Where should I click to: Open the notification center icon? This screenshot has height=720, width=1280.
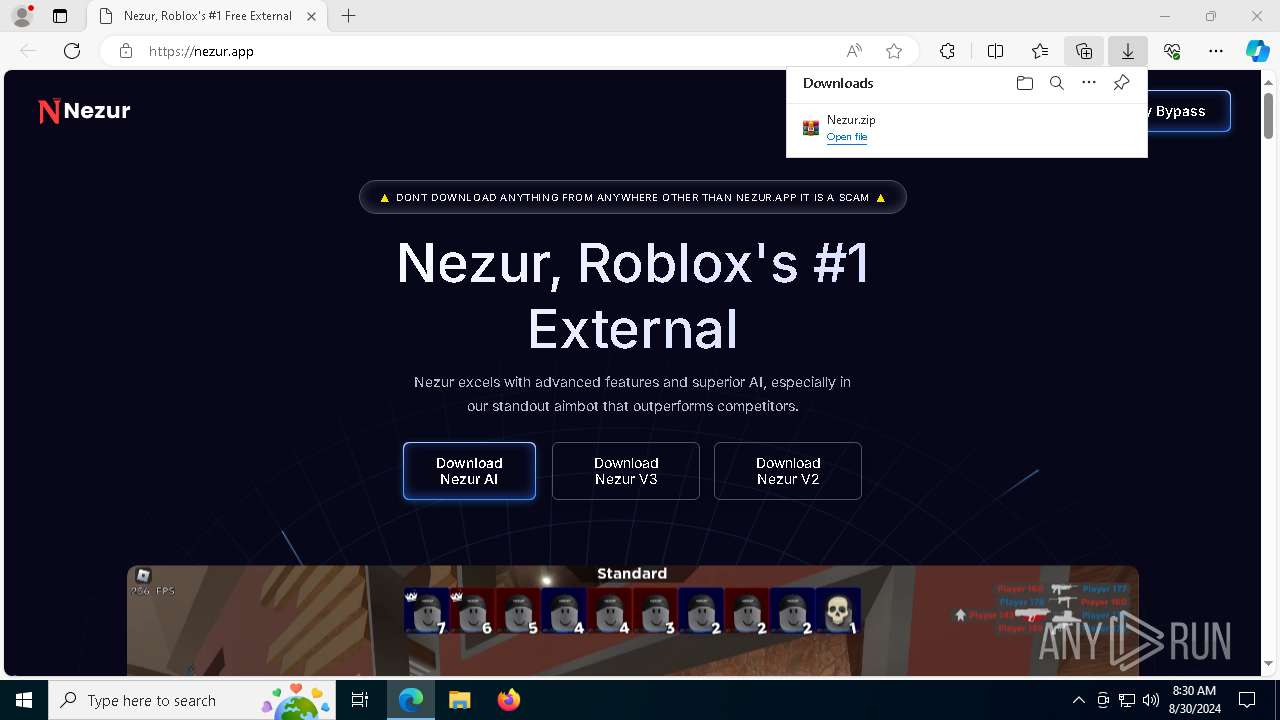click(x=1247, y=700)
